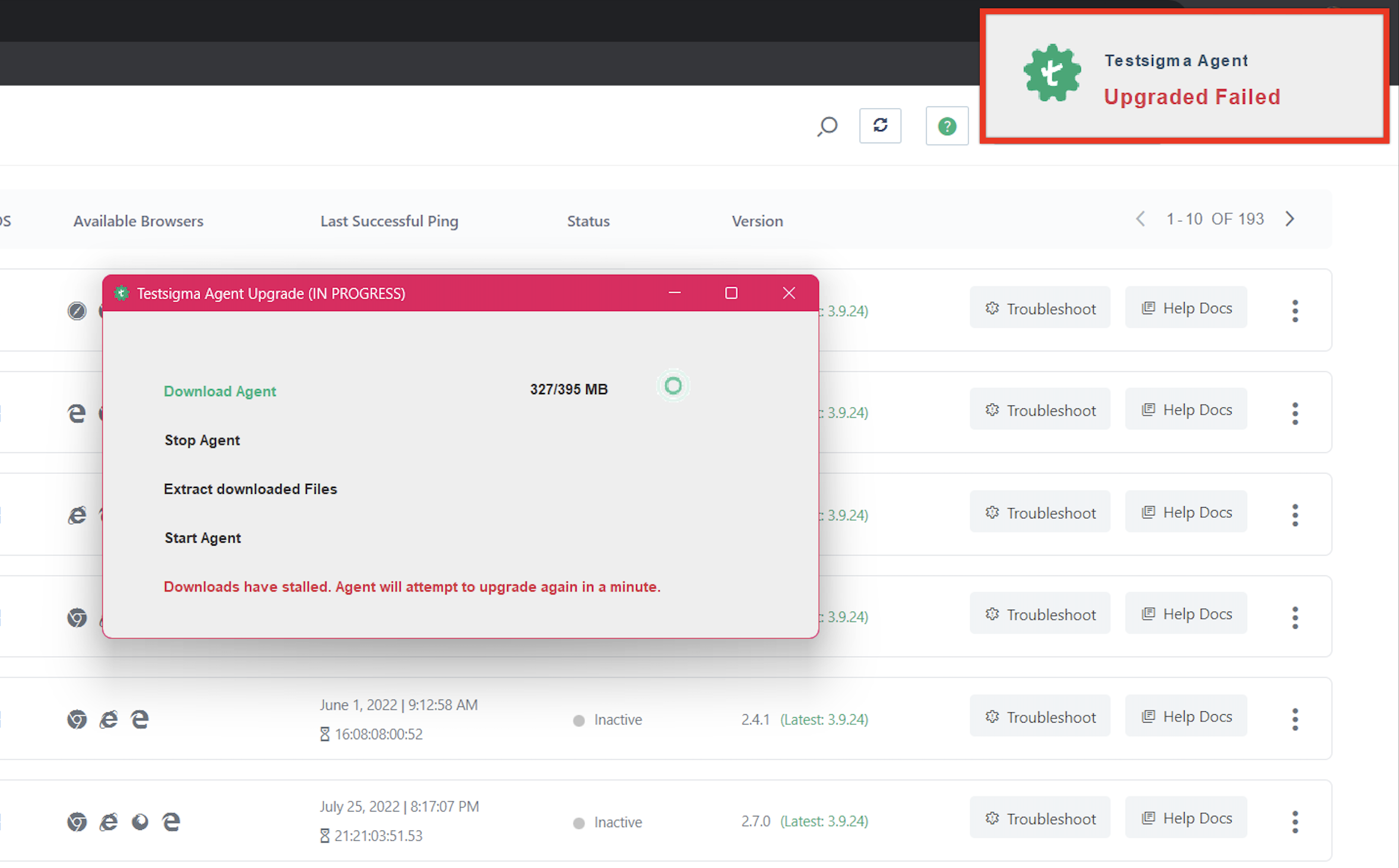Viewport: 1399px width, 868px height.
Task: Close the Testsigma Agent Upgrade dialog
Action: point(788,293)
